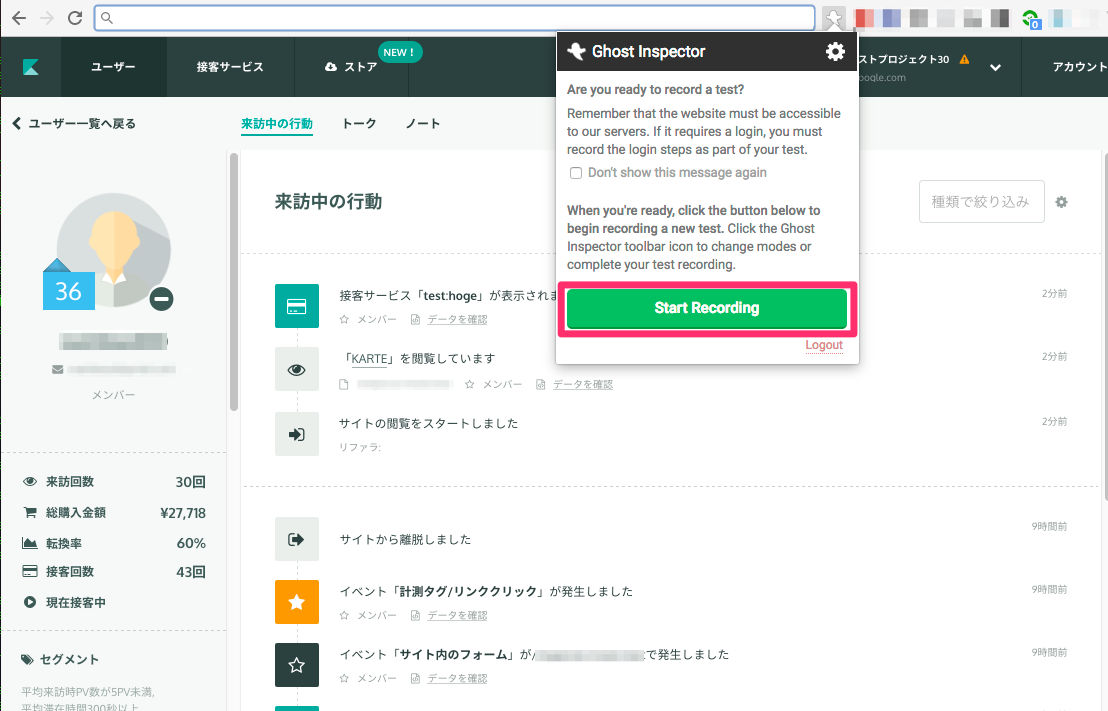1108x711 pixels.
Task: Click メンバー star under test:hoge event
Action: click(344, 319)
